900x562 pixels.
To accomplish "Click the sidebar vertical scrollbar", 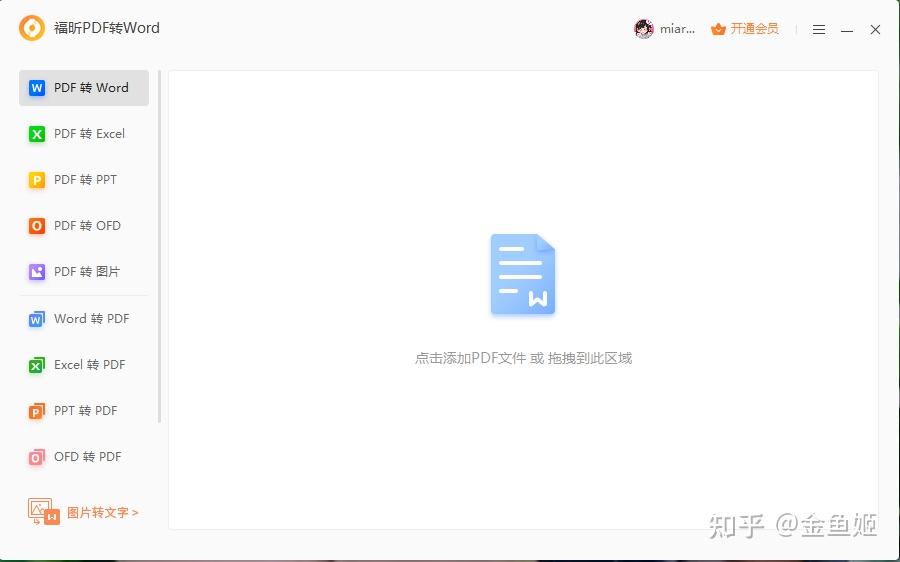I will 160,247.
